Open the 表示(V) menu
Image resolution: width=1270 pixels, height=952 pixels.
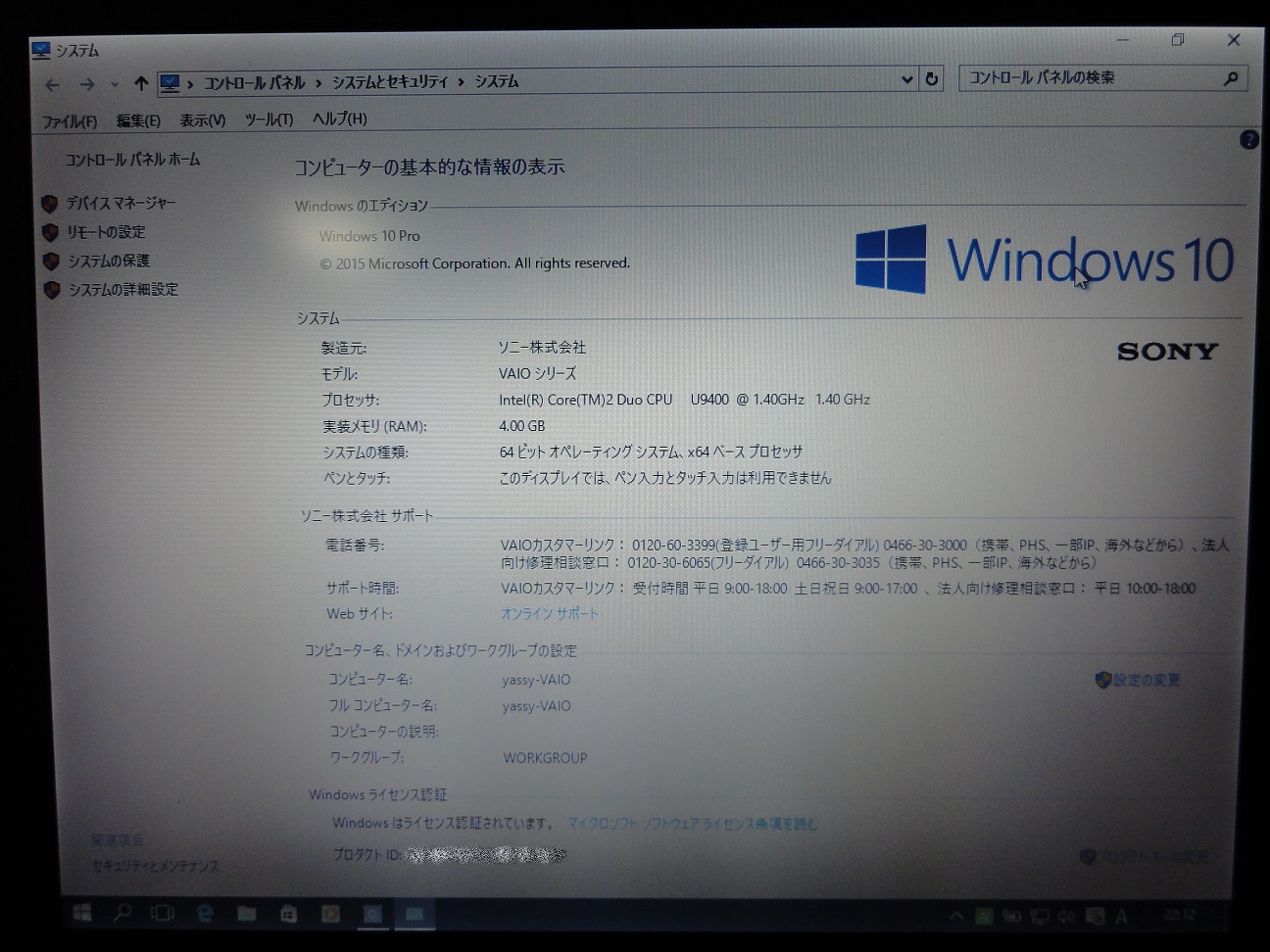(202, 120)
